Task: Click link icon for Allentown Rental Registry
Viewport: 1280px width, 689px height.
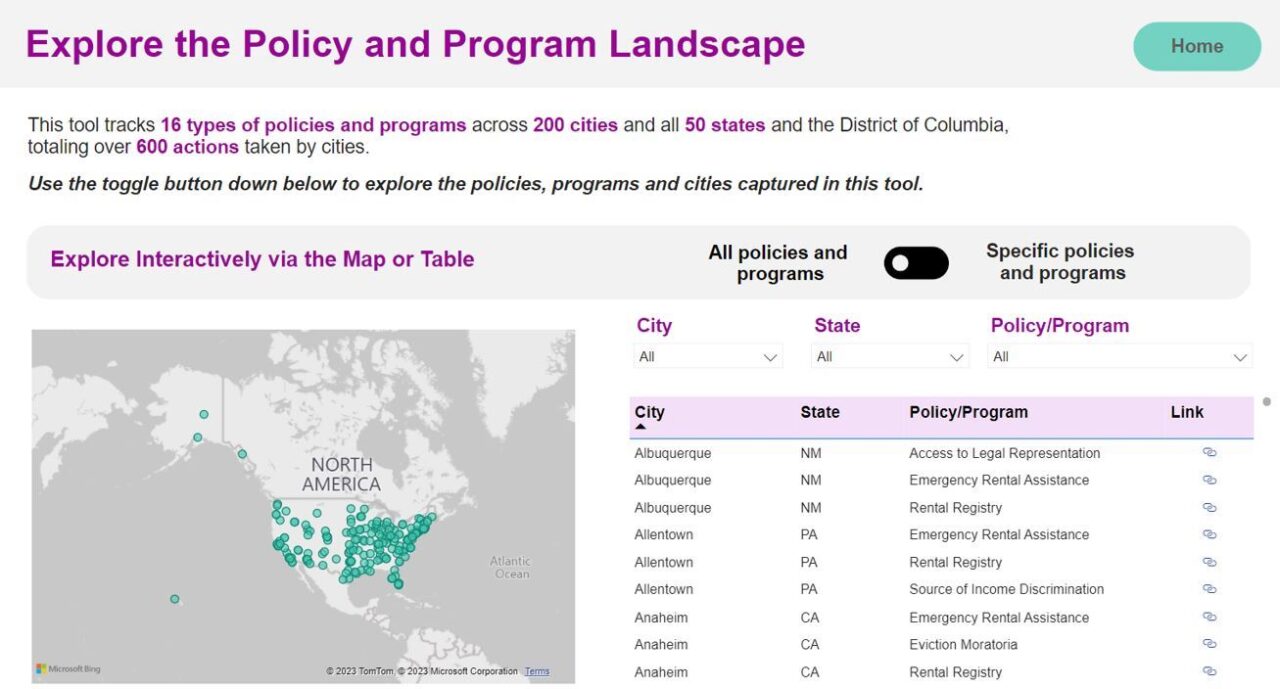Action: pos(1209,562)
